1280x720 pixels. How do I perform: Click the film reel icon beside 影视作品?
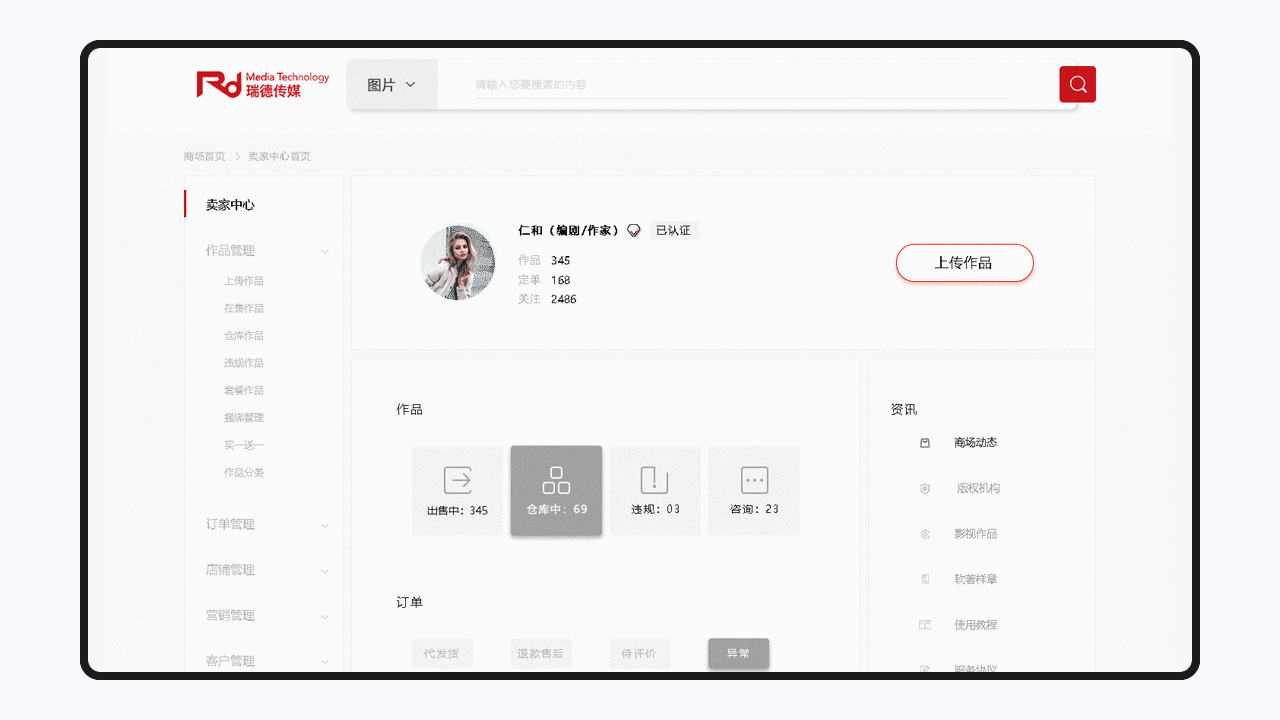point(925,534)
